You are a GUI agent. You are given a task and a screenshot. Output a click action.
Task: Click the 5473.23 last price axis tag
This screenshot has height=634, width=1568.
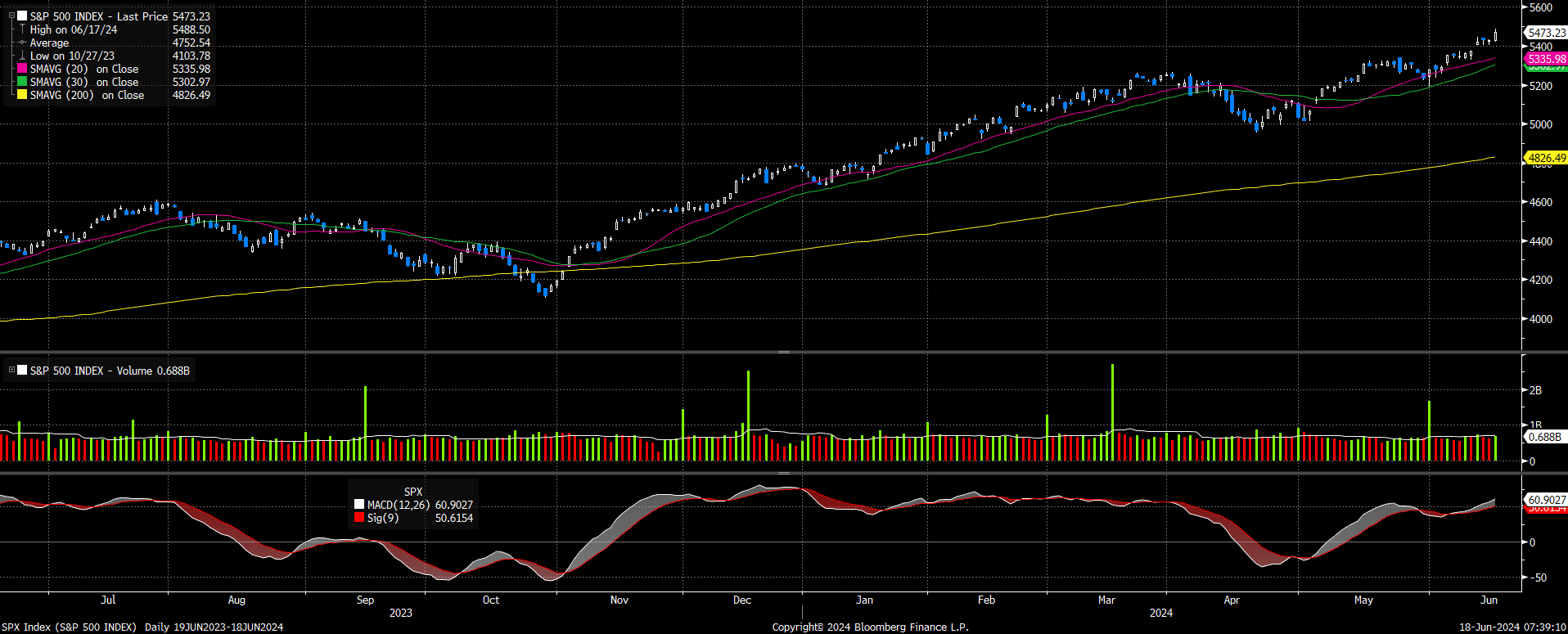tap(1546, 33)
